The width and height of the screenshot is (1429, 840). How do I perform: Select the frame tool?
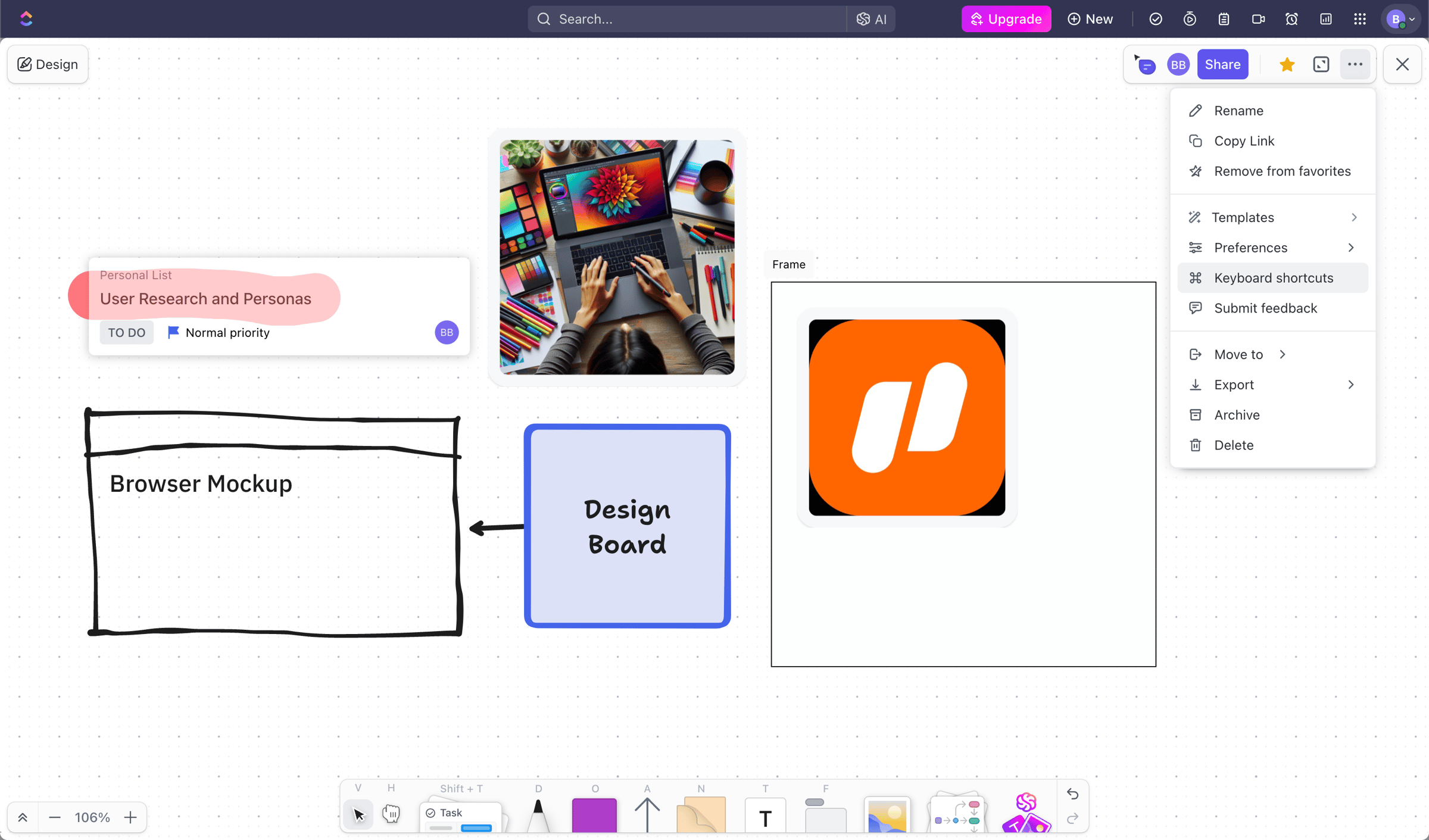tap(825, 816)
